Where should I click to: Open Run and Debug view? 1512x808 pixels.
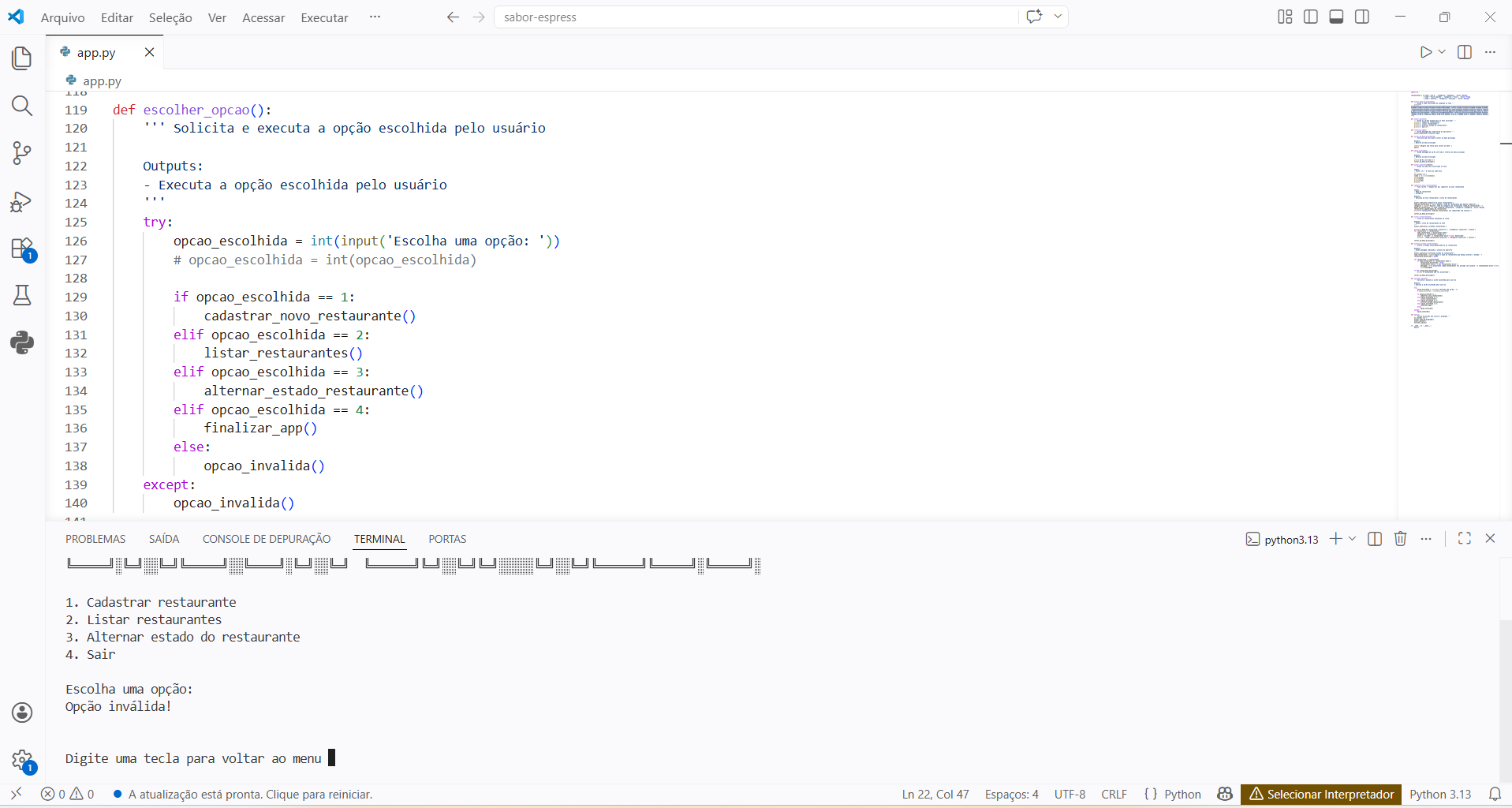pyautogui.click(x=22, y=202)
